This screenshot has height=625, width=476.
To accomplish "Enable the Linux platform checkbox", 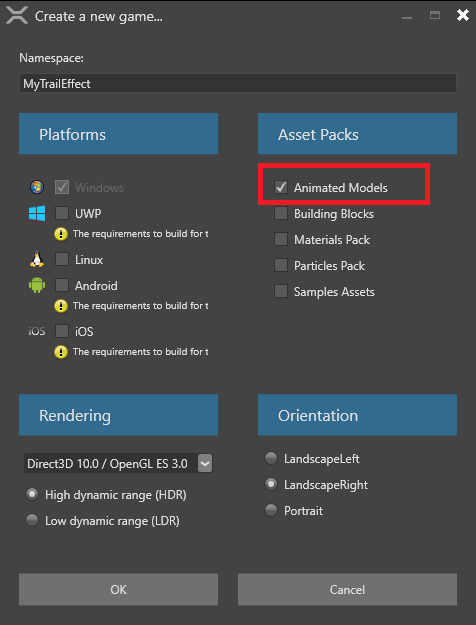I will [x=62, y=259].
